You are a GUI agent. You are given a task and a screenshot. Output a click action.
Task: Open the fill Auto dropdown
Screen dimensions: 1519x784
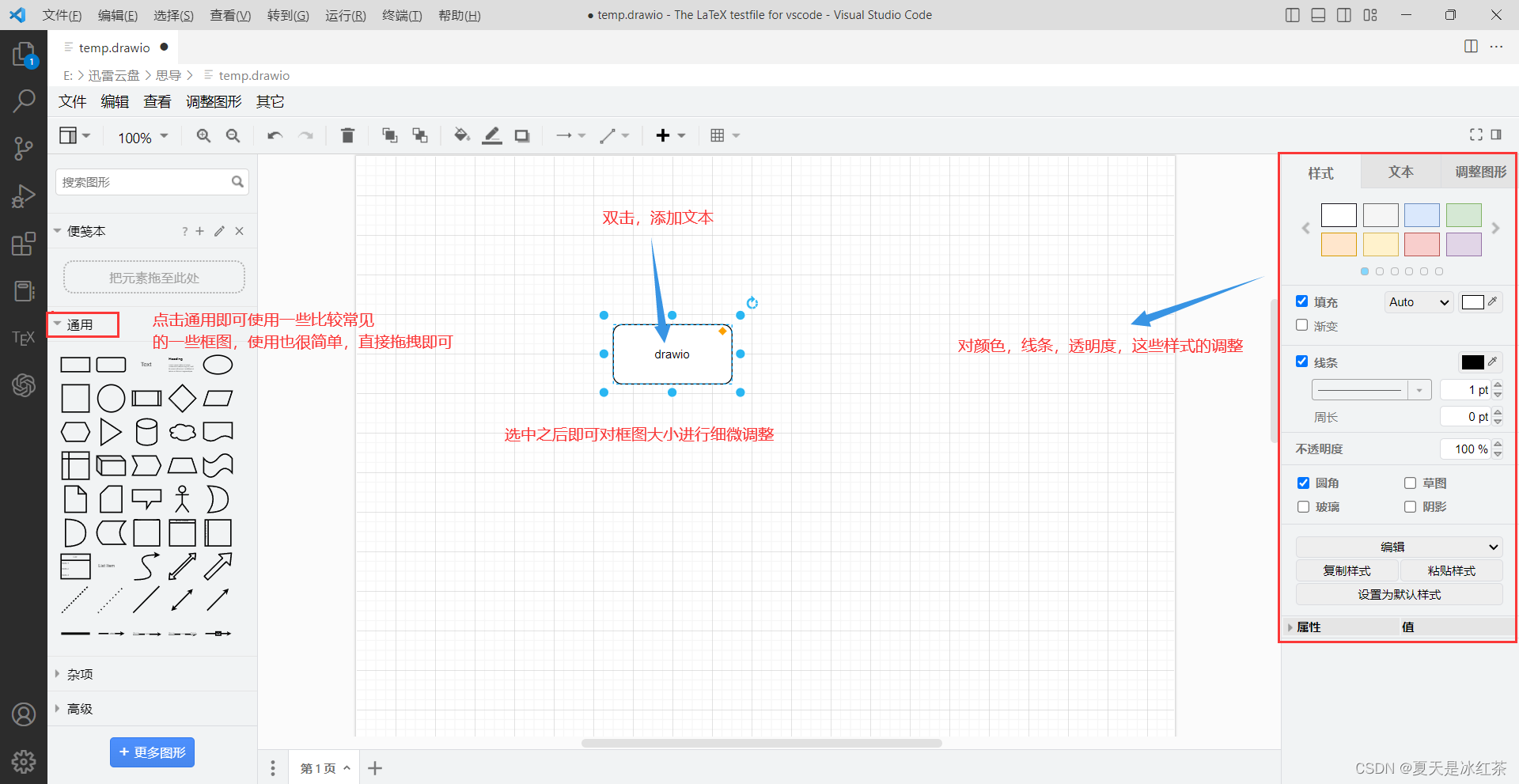coord(1419,302)
